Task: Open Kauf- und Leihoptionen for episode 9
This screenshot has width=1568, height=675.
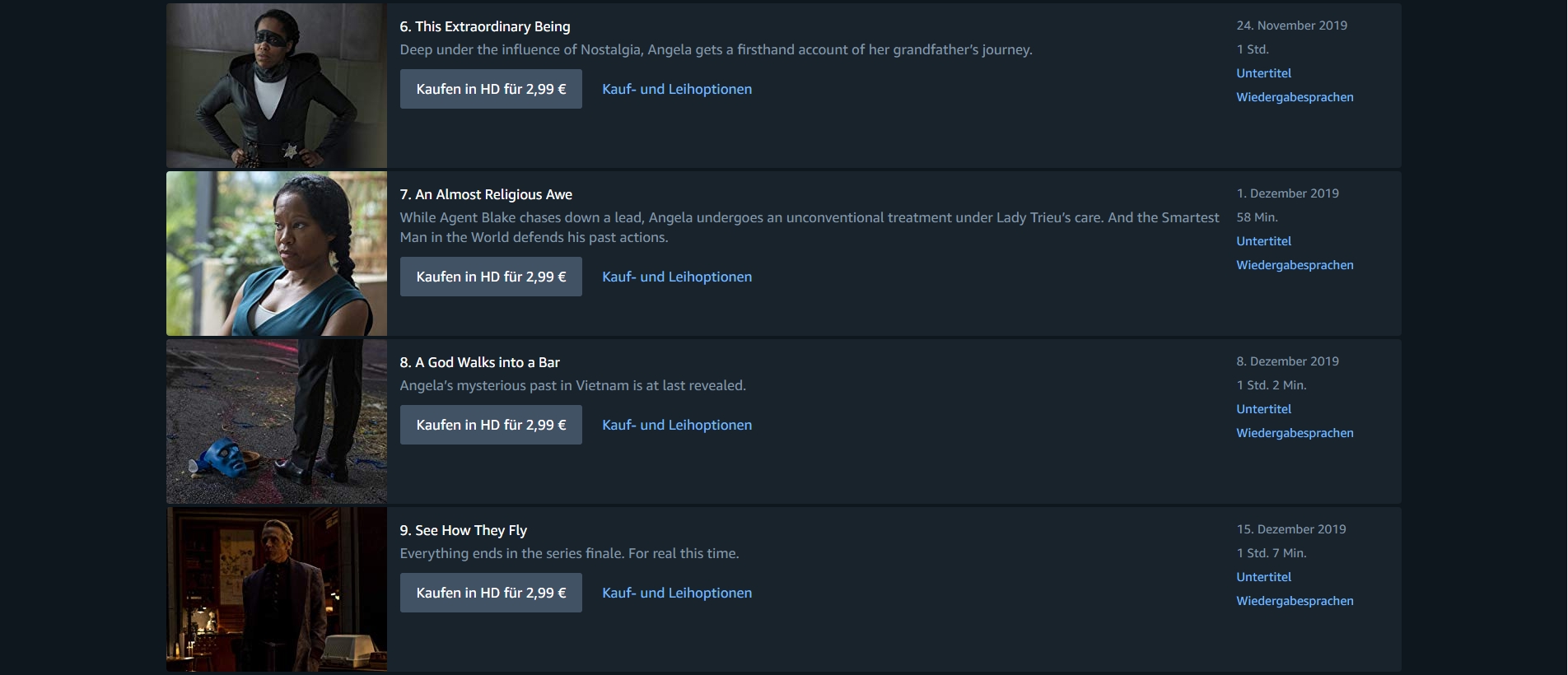Action: 677,593
